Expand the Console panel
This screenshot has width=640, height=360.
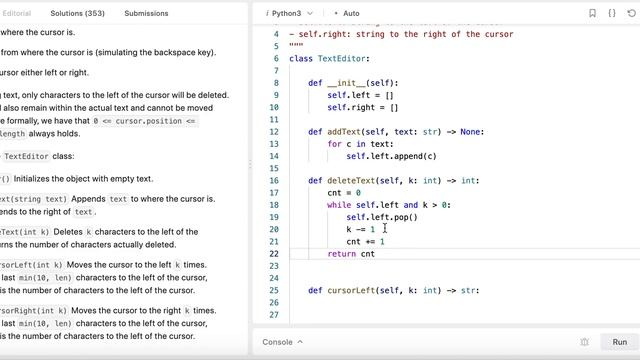tap(282, 342)
